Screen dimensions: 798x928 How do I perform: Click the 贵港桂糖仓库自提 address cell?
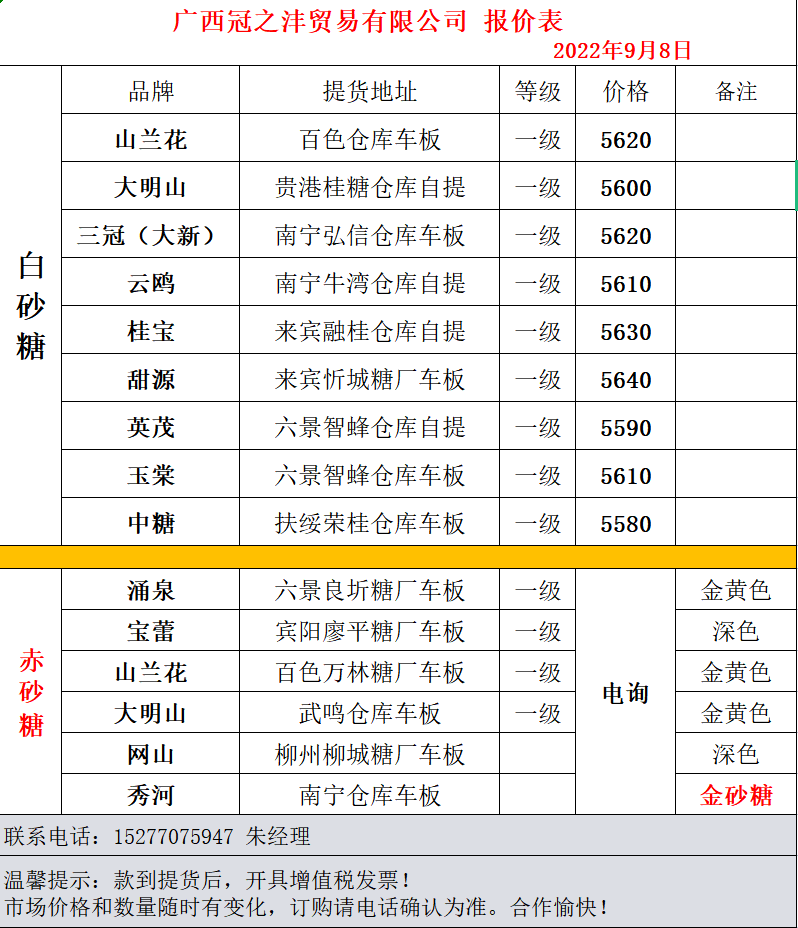coord(369,188)
